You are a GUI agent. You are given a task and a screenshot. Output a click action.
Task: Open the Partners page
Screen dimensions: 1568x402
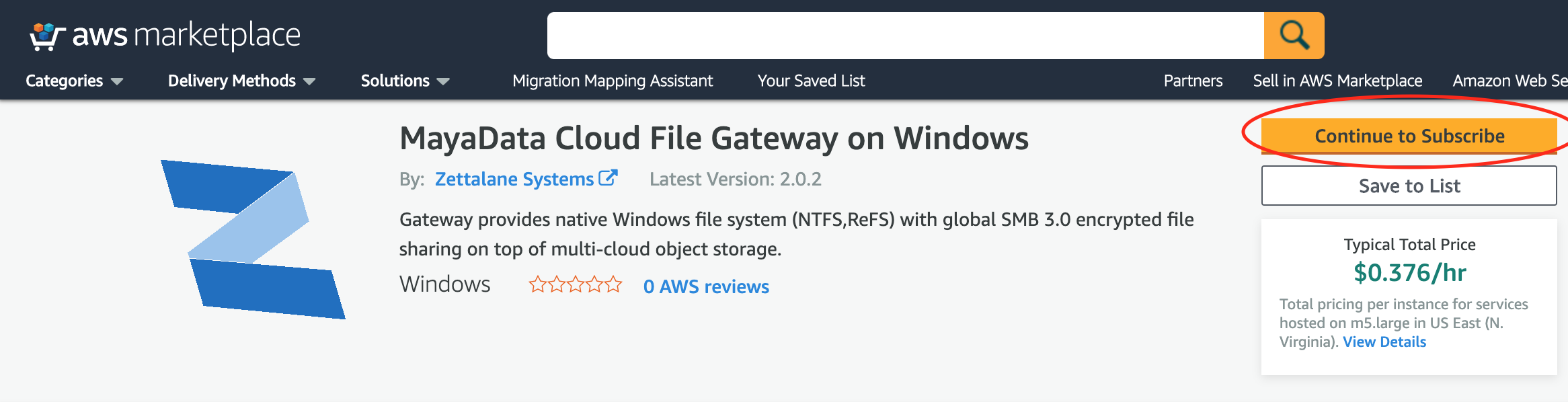[1193, 81]
